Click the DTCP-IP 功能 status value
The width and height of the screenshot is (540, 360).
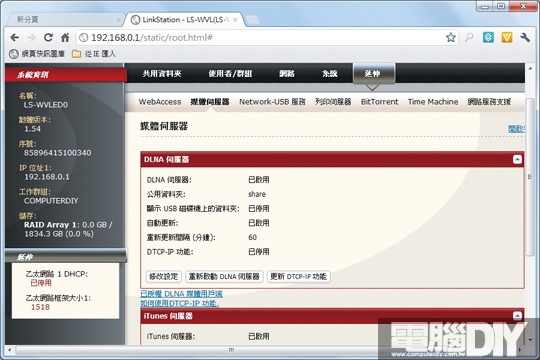259,252
